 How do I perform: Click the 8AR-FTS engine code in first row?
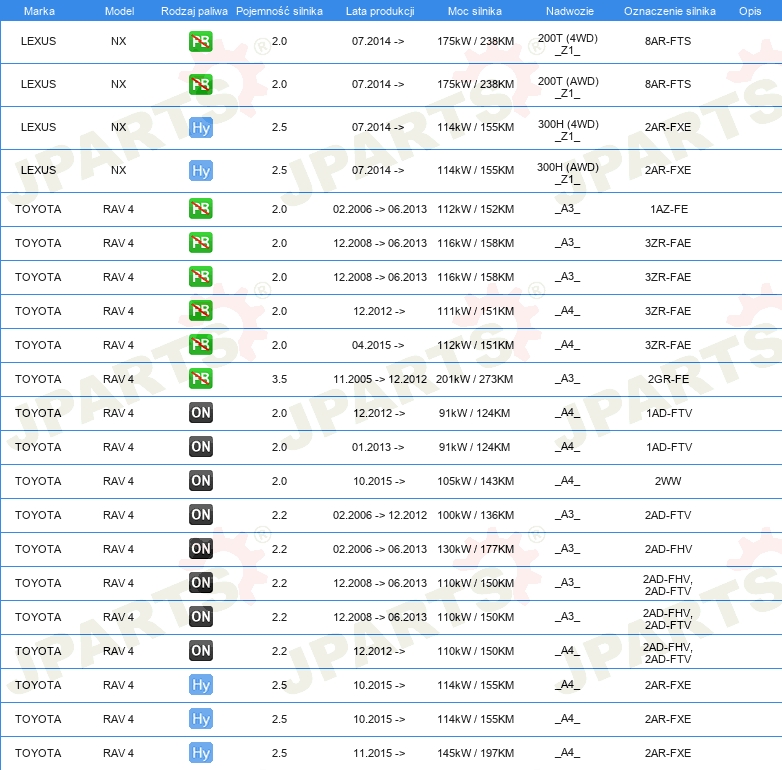(668, 41)
